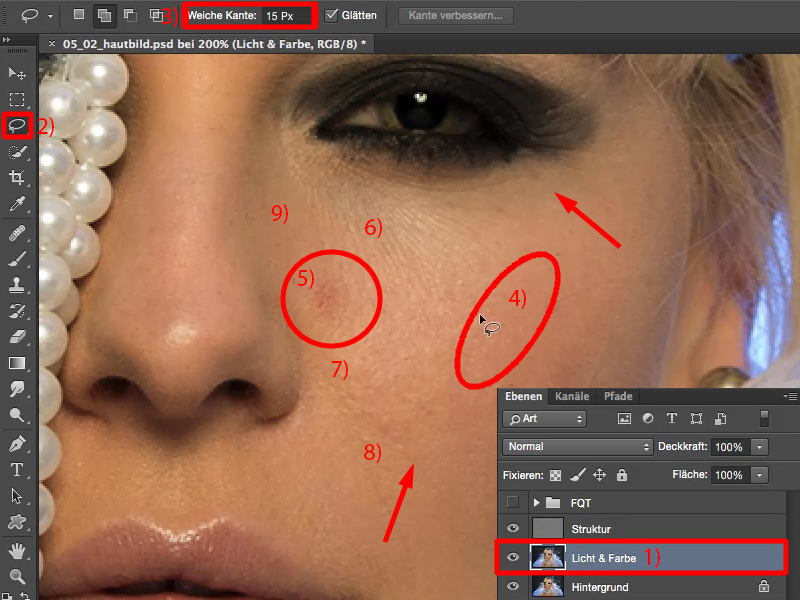Select the Brush tool
Image resolution: width=800 pixels, height=600 pixels.
17,259
